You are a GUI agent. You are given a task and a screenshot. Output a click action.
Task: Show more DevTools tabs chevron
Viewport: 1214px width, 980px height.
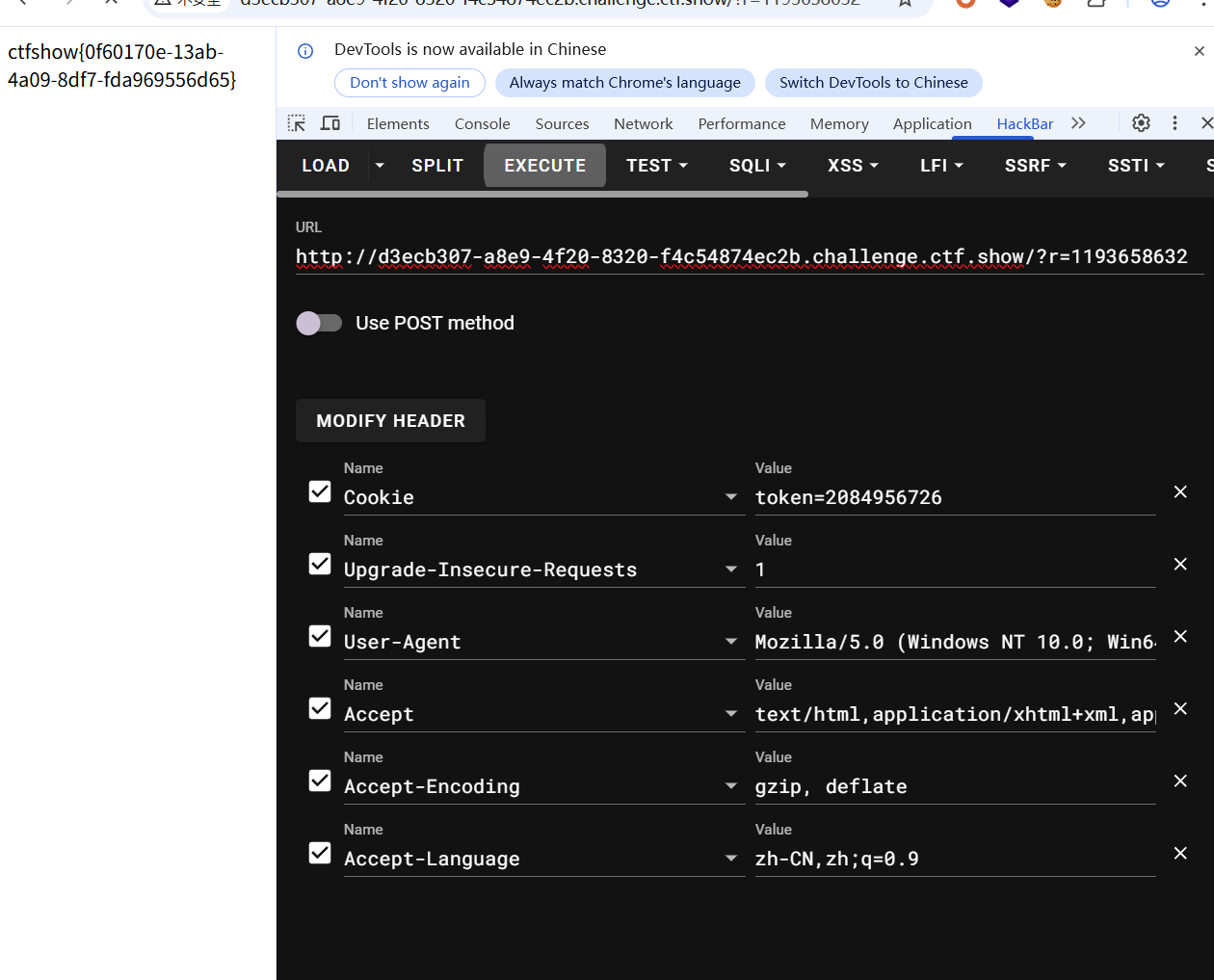pos(1078,123)
